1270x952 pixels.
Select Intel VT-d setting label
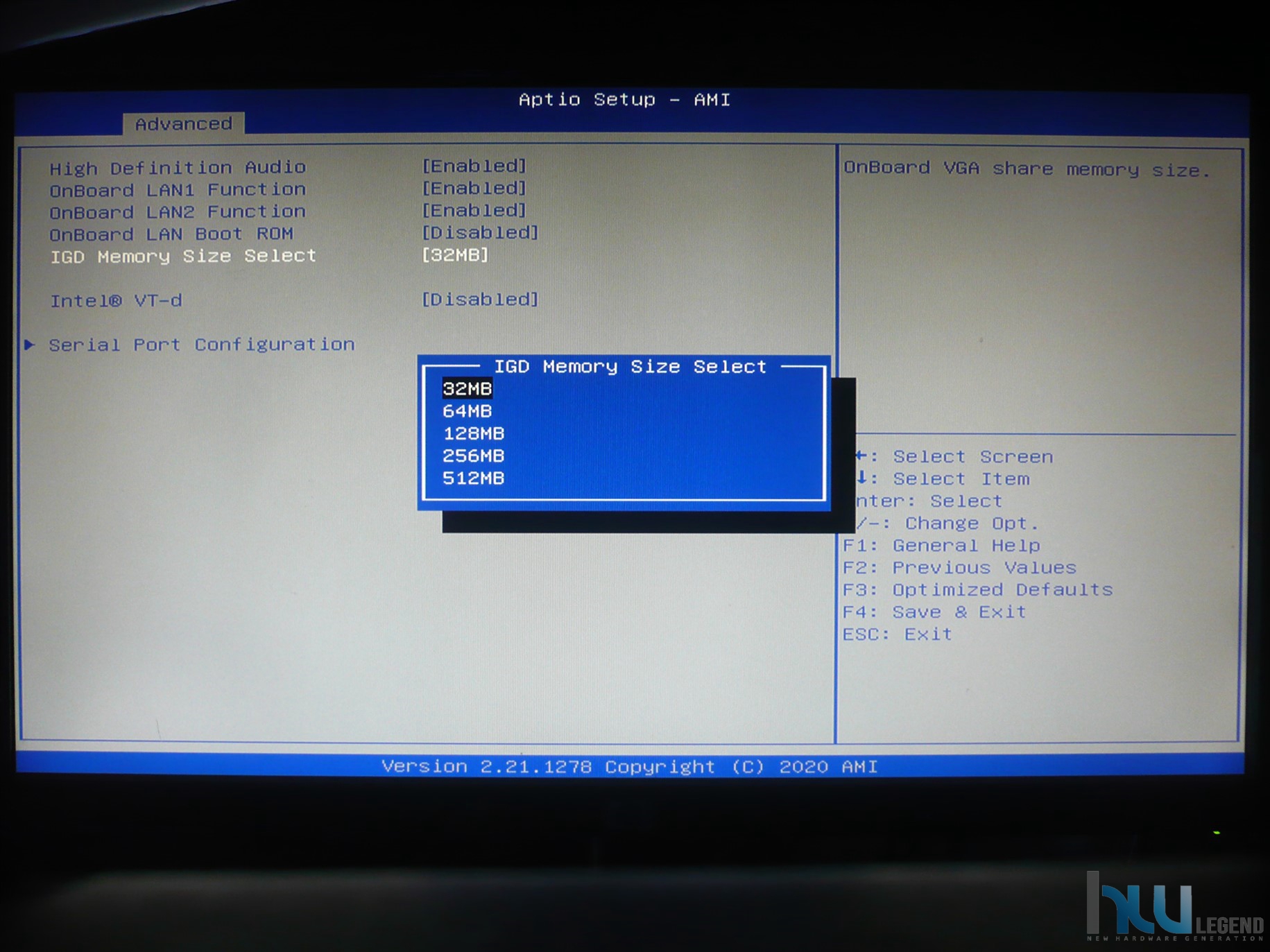point(116,301)
